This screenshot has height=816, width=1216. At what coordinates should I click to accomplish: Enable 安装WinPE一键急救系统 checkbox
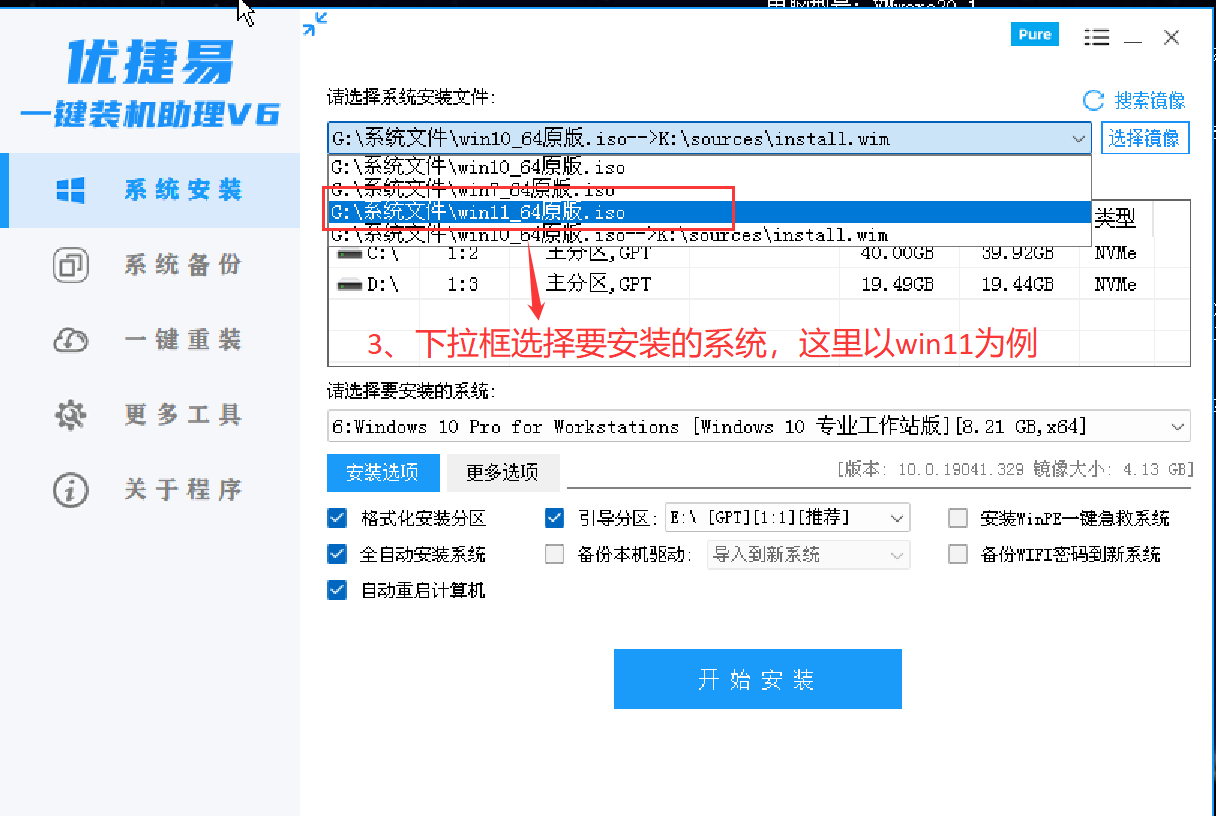(x=958, y=518)
